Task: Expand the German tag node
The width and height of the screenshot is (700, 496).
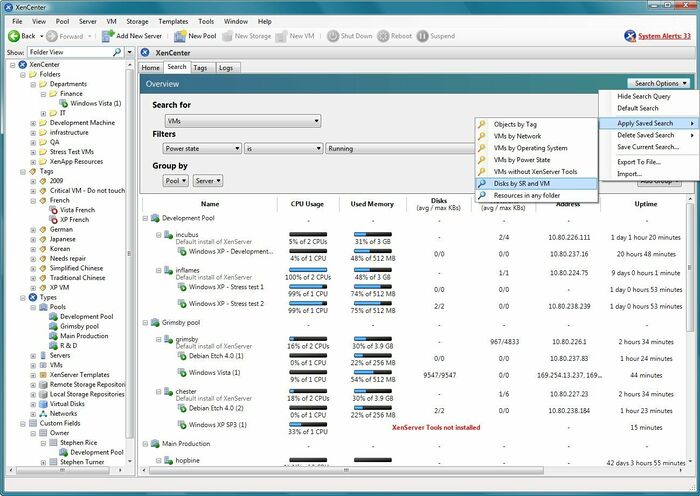Action: (x=33, y=229)
